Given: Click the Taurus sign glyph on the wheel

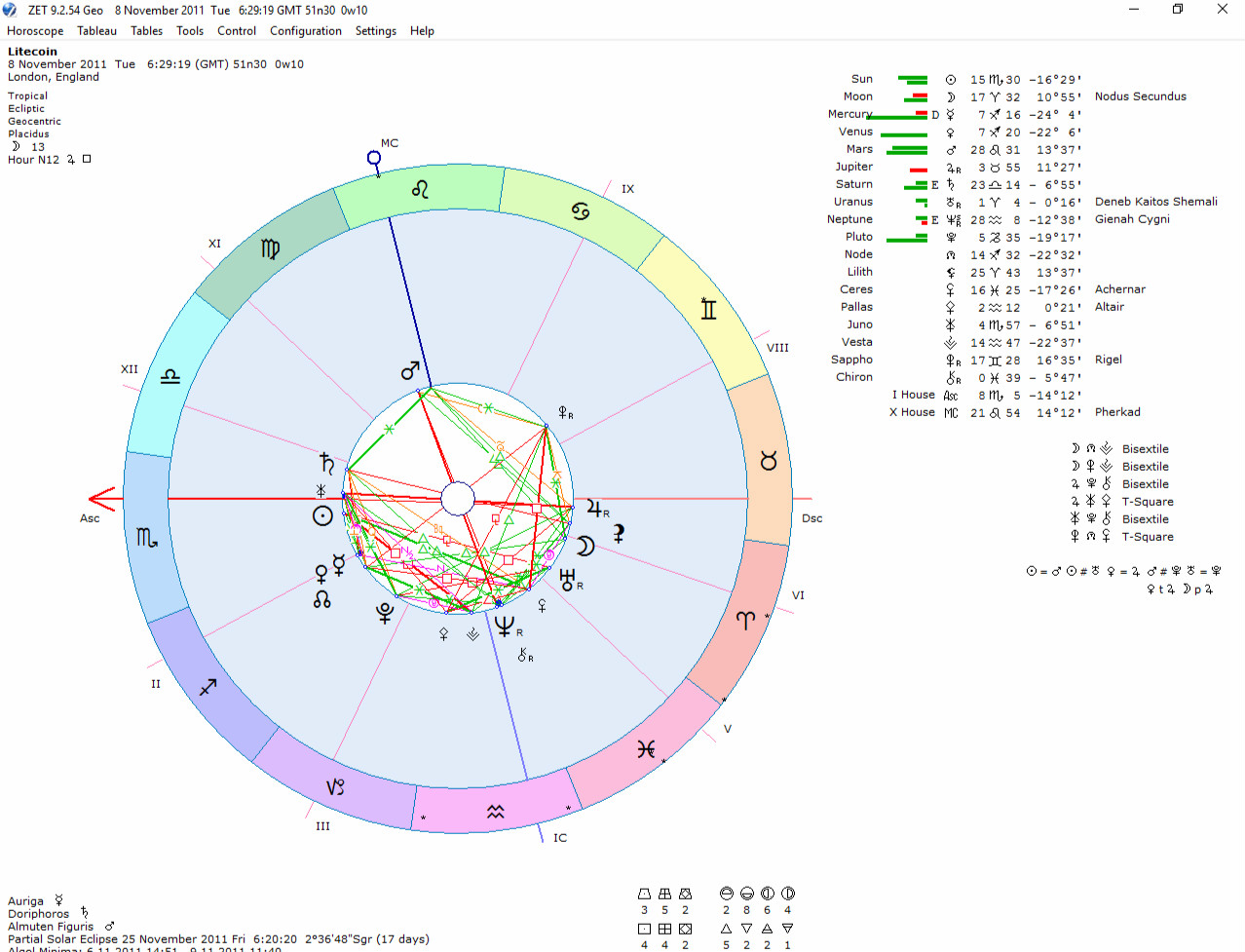Looking at the screenshot, I should [769, 460].
